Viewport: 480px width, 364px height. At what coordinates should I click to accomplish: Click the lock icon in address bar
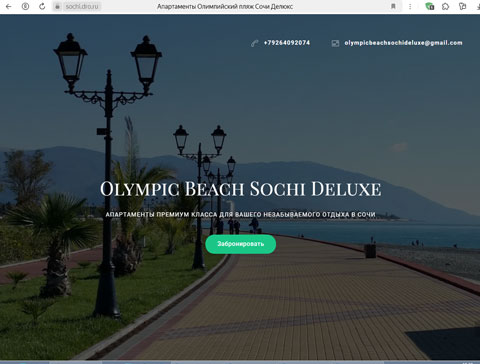coord(57,6)
